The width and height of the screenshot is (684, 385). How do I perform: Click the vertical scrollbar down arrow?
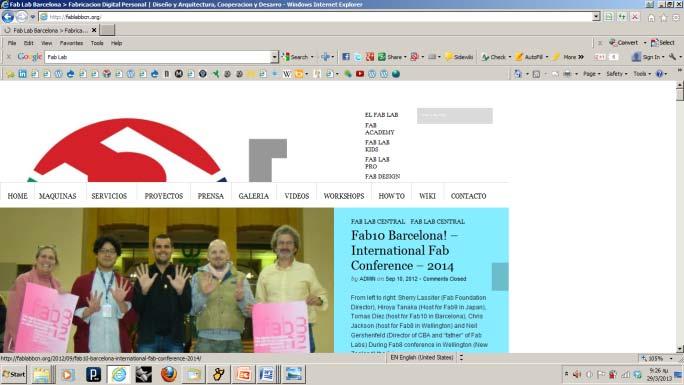pos(680,348)
